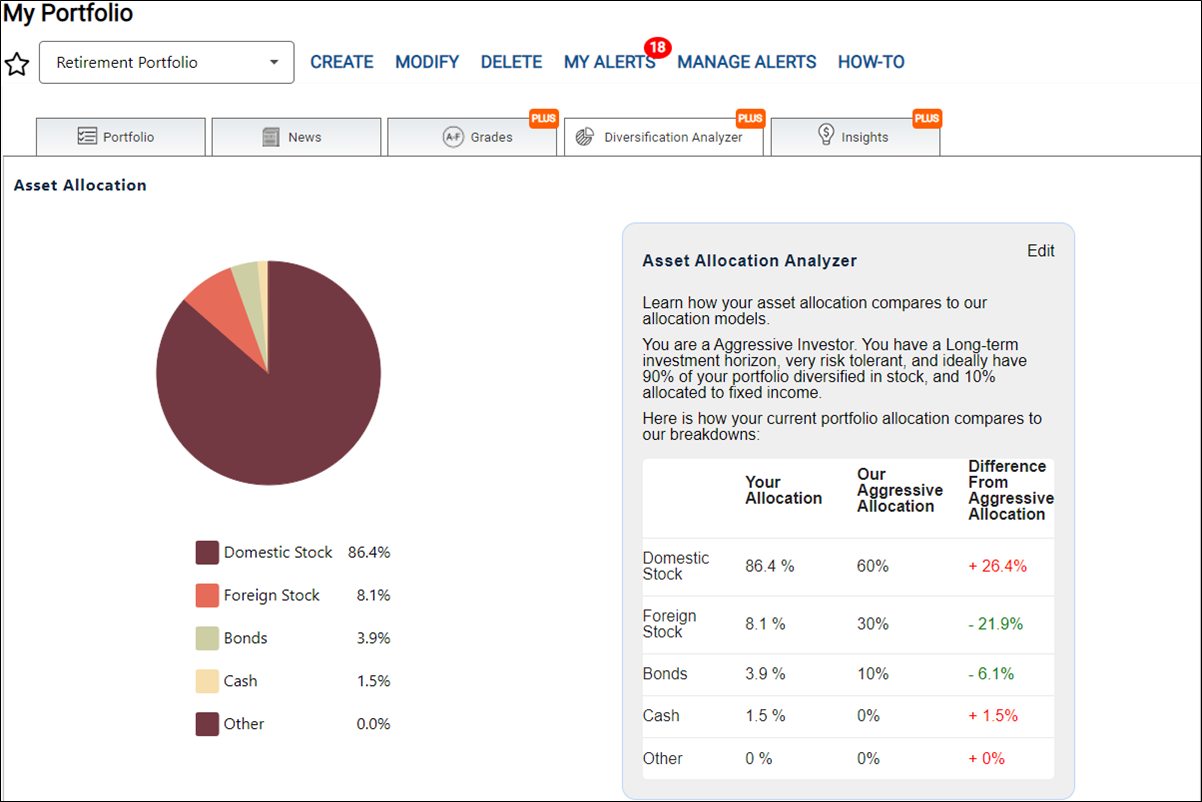Screen dimensions: 1202x802
Task: Click the Diversification Analyzer pie icon
Action: [586, 137]
